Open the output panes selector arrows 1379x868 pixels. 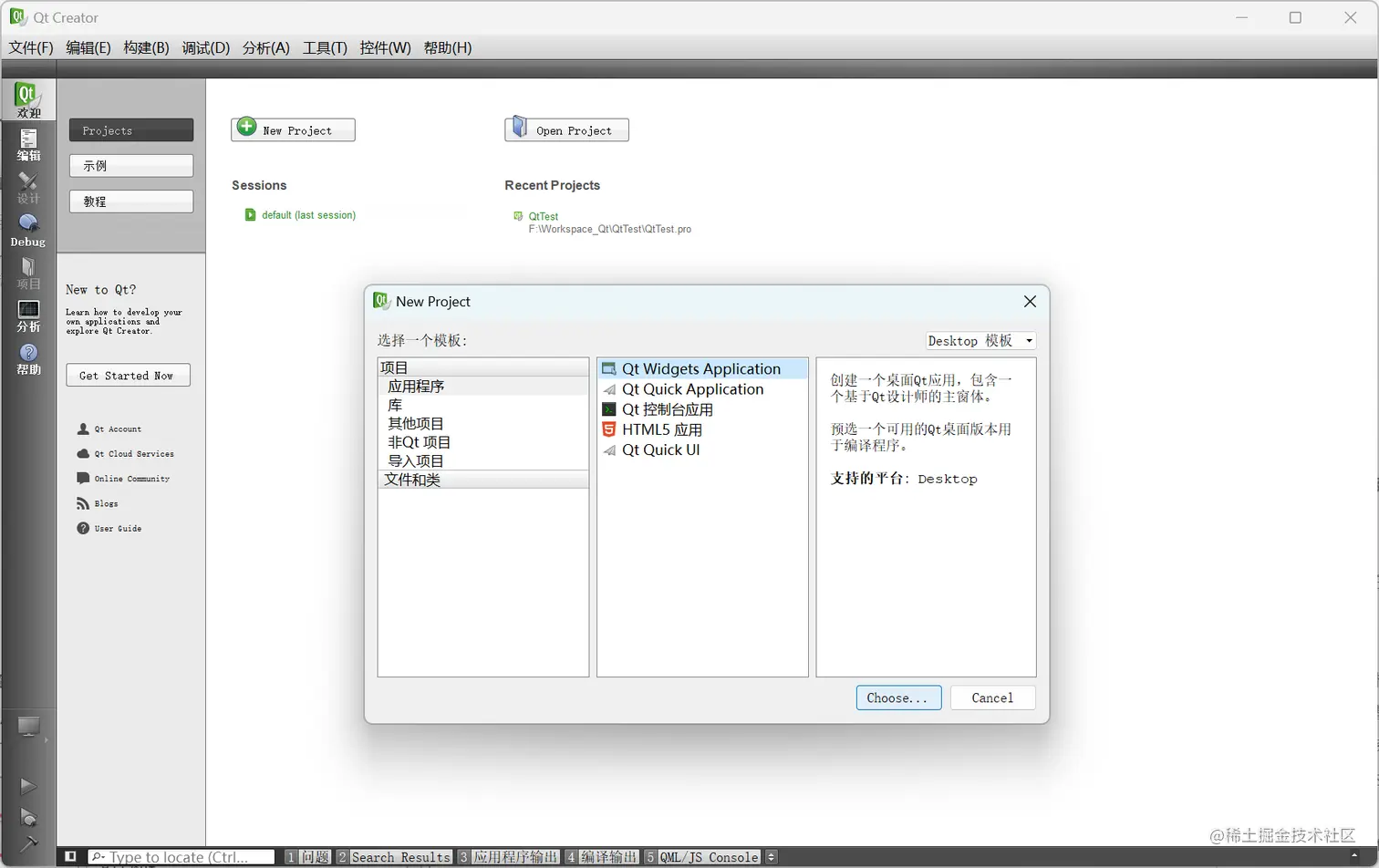click(x=772, y=857)
